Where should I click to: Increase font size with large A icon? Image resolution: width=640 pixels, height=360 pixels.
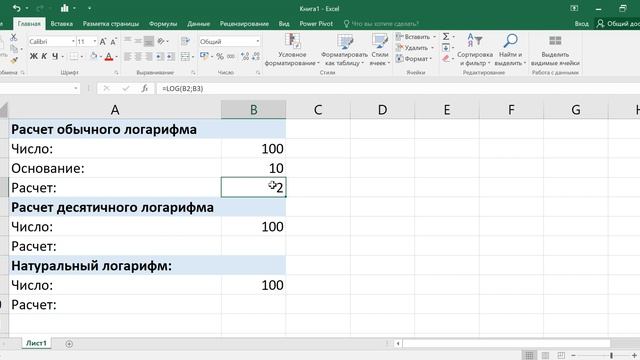click(103, 42)
